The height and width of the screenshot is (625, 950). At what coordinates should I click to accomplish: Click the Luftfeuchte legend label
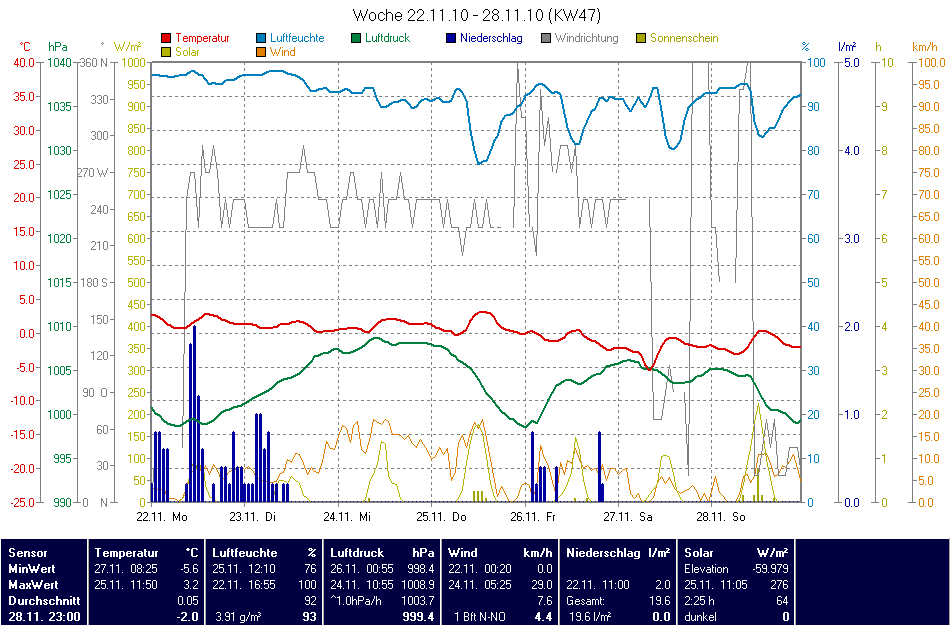pyautogui.click(x=297, y=38)
